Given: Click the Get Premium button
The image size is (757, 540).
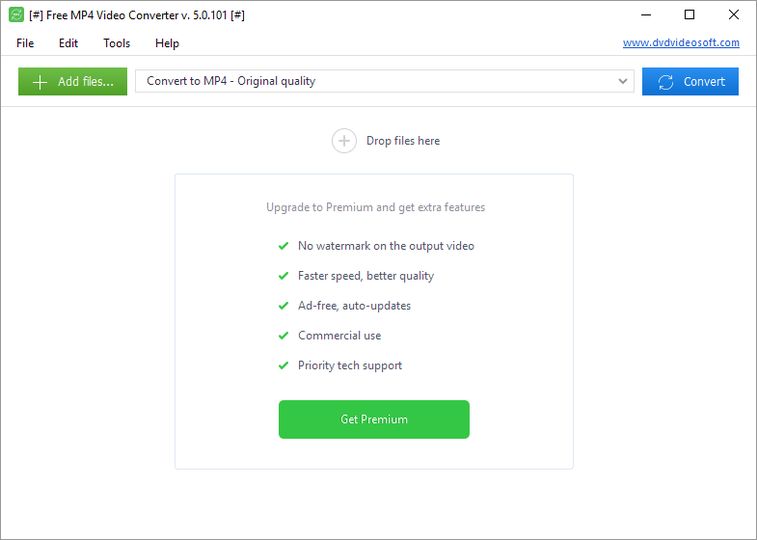Looking at the screenshot, I should coord(374,419).
